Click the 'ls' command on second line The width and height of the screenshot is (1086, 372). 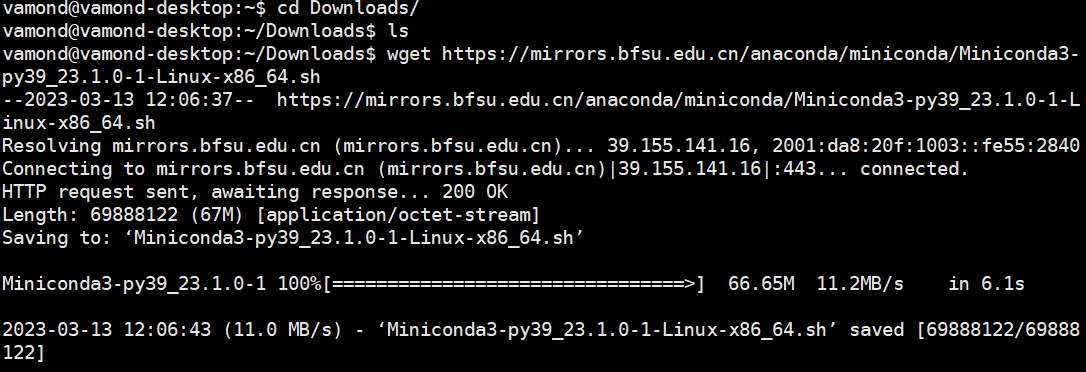[399, 31]
